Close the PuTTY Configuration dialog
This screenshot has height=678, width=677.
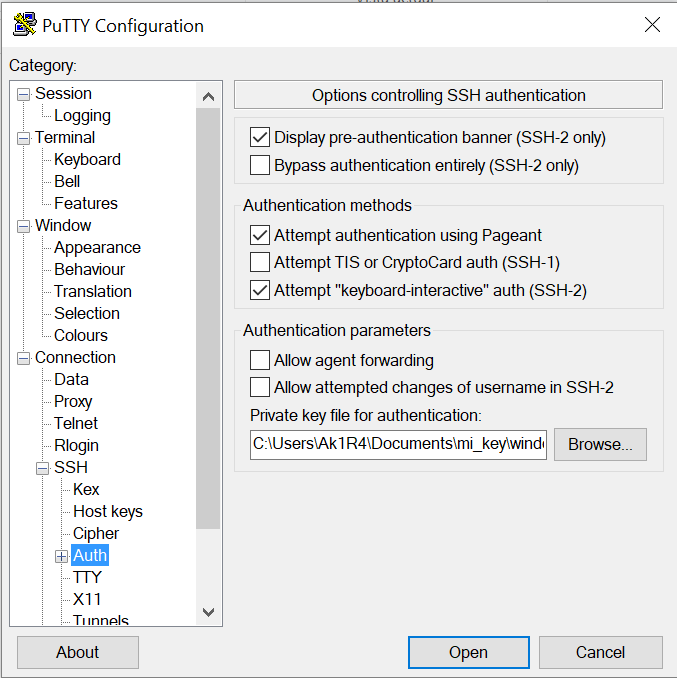652,25
